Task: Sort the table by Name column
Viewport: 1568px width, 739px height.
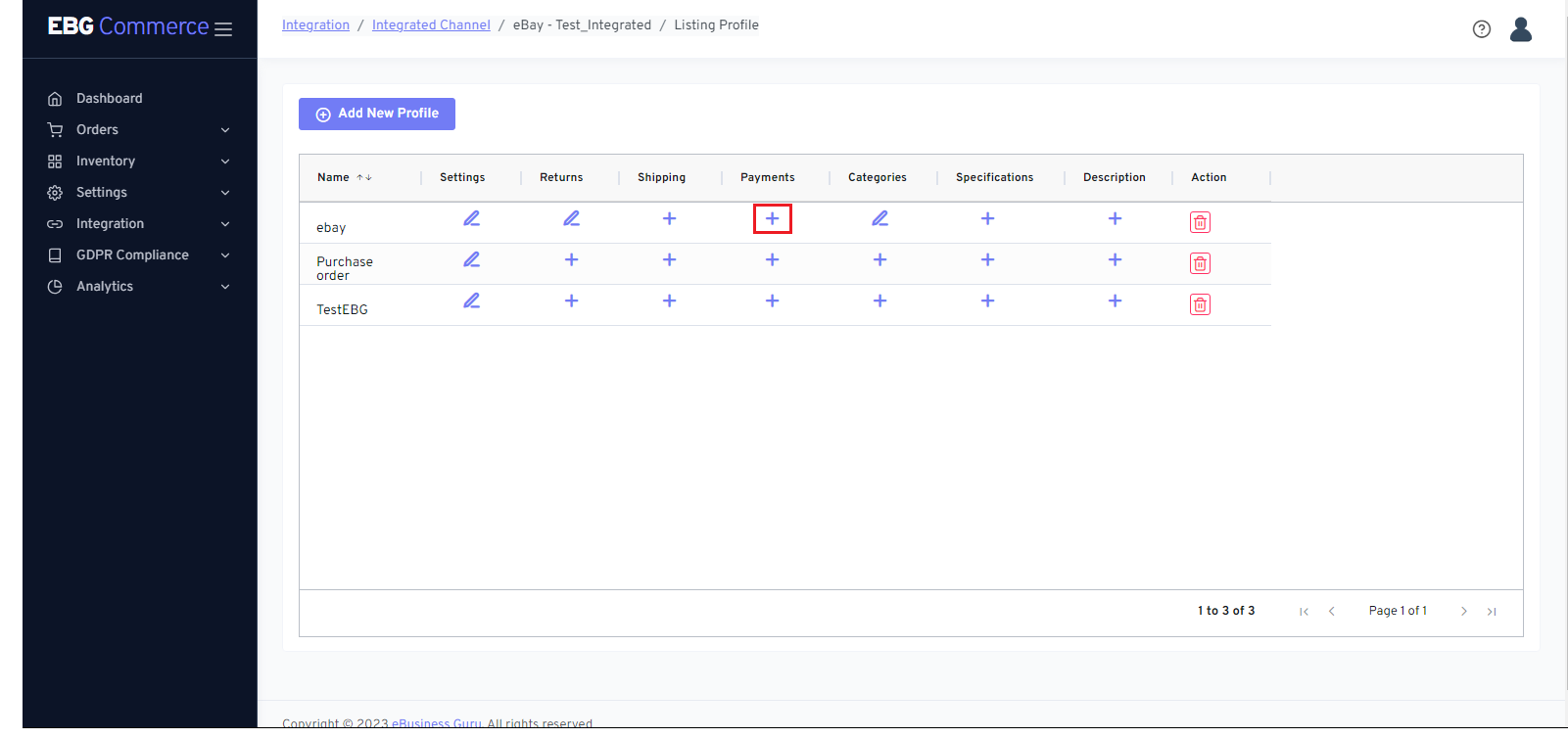Action: [334, 177]
